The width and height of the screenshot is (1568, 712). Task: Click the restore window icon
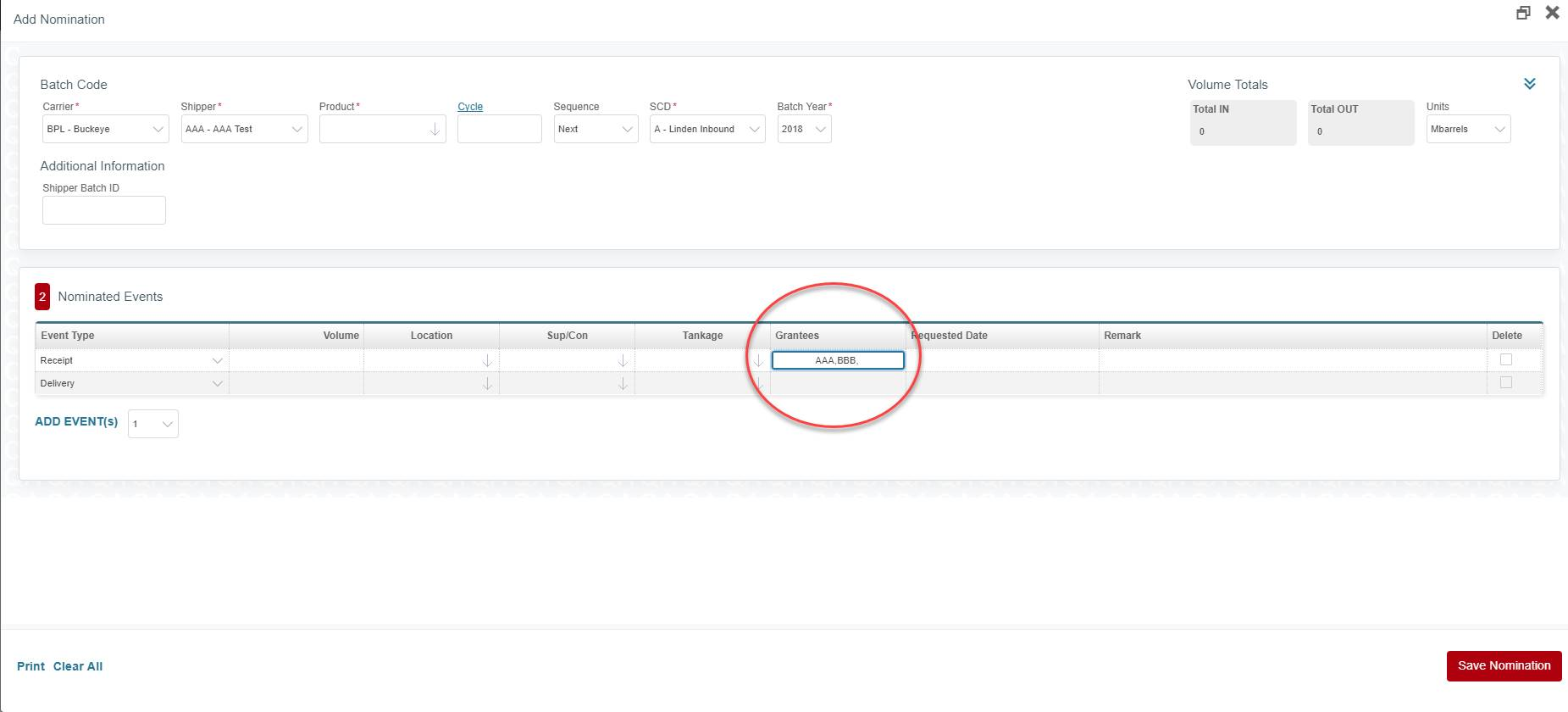1523,13
